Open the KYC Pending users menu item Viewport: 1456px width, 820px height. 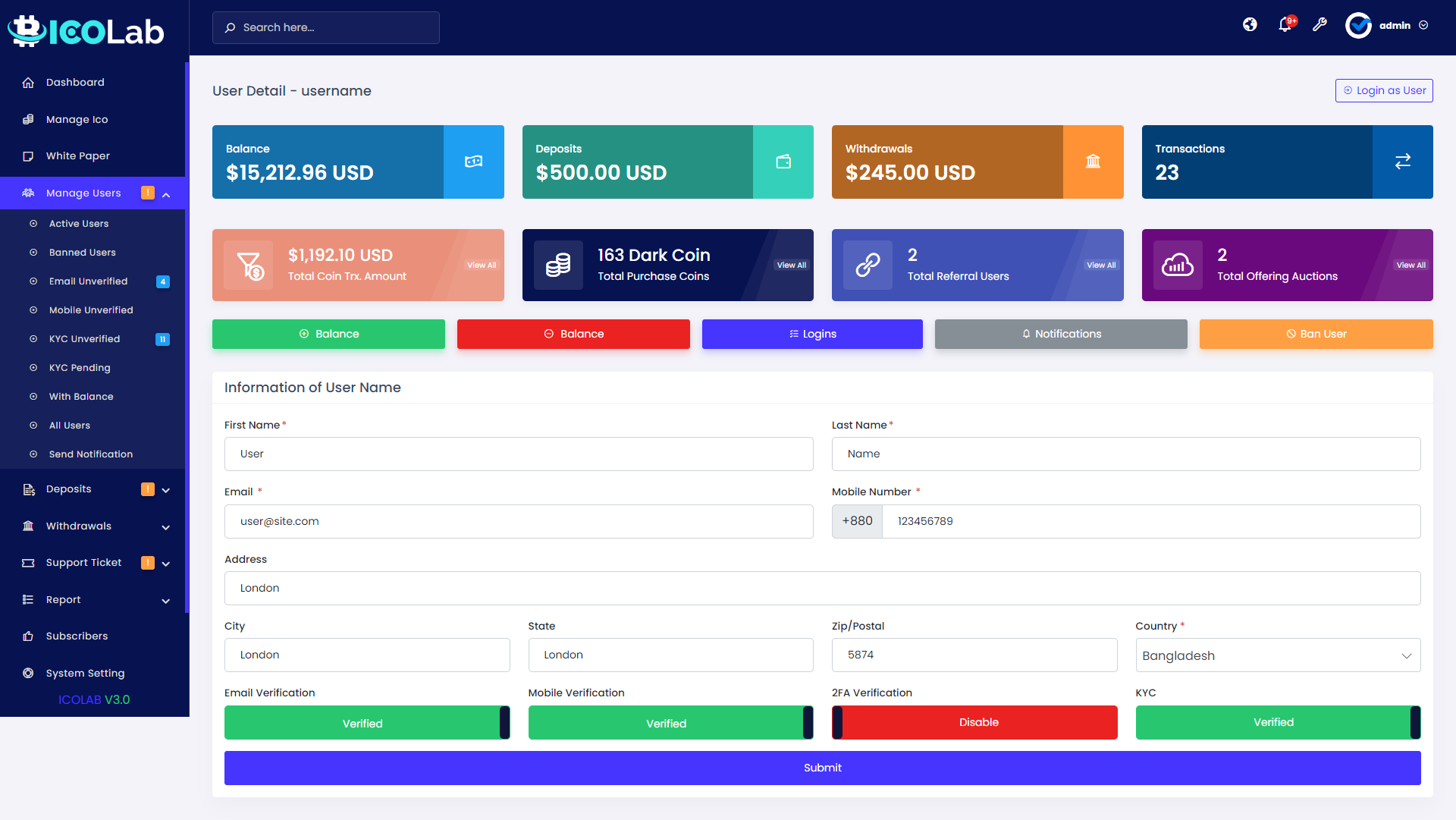coord(80,368)
